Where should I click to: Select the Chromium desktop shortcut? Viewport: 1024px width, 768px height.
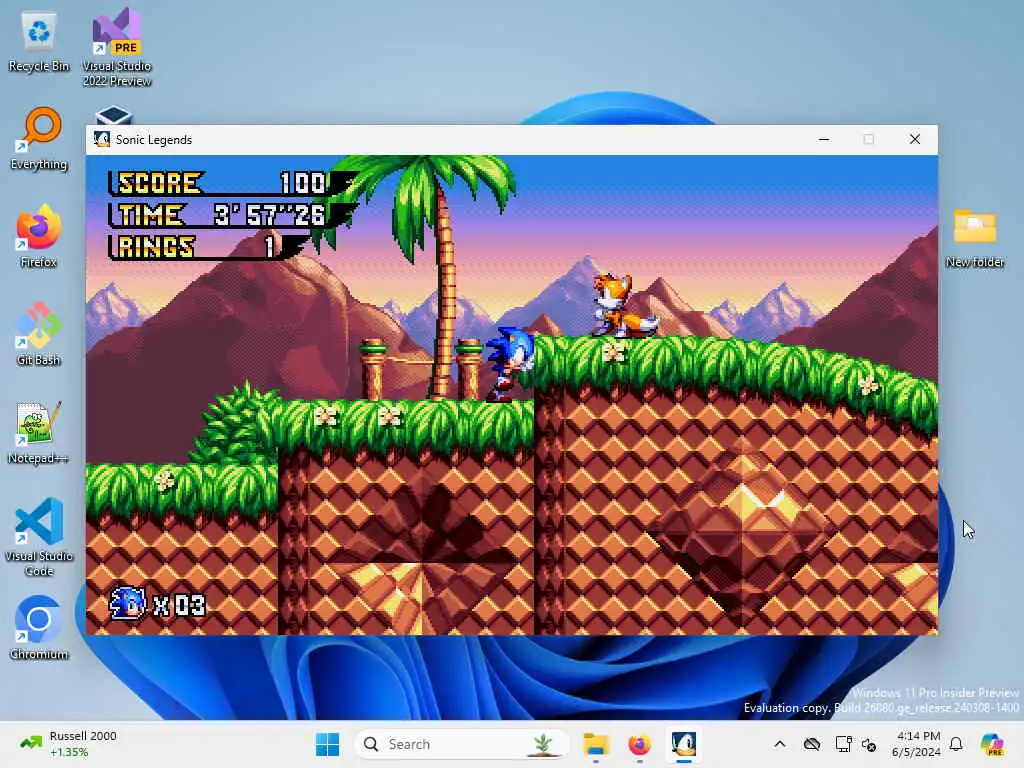point(39,628)
